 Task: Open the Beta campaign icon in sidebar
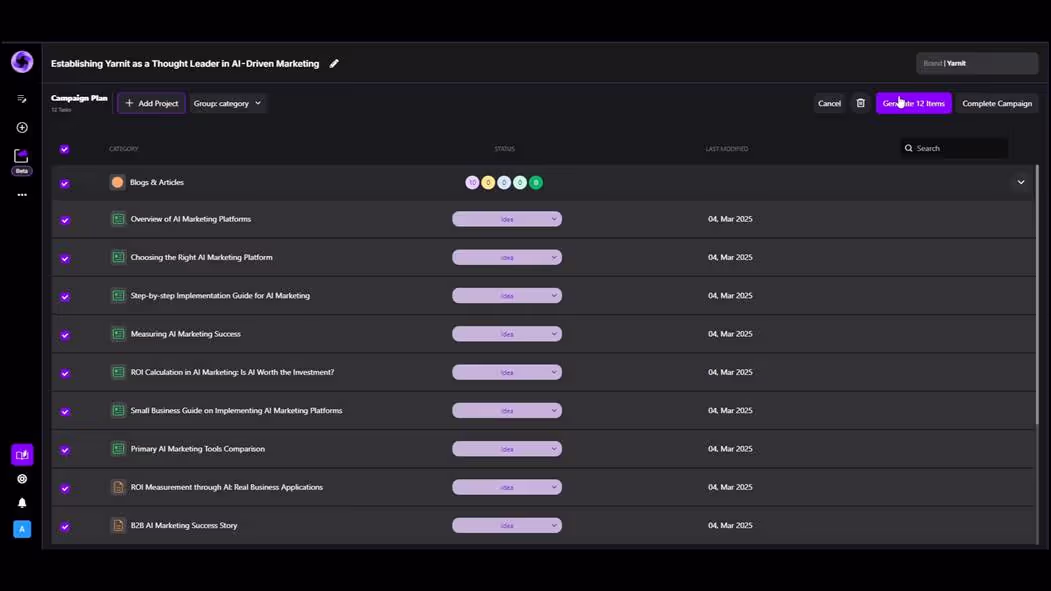[x=21, y=161]
